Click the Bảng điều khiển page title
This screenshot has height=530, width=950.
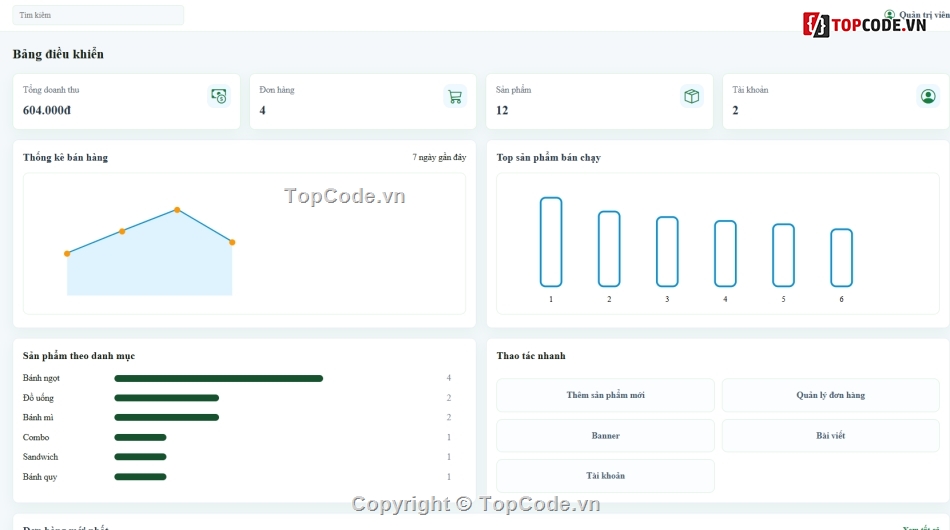[58, 54]
